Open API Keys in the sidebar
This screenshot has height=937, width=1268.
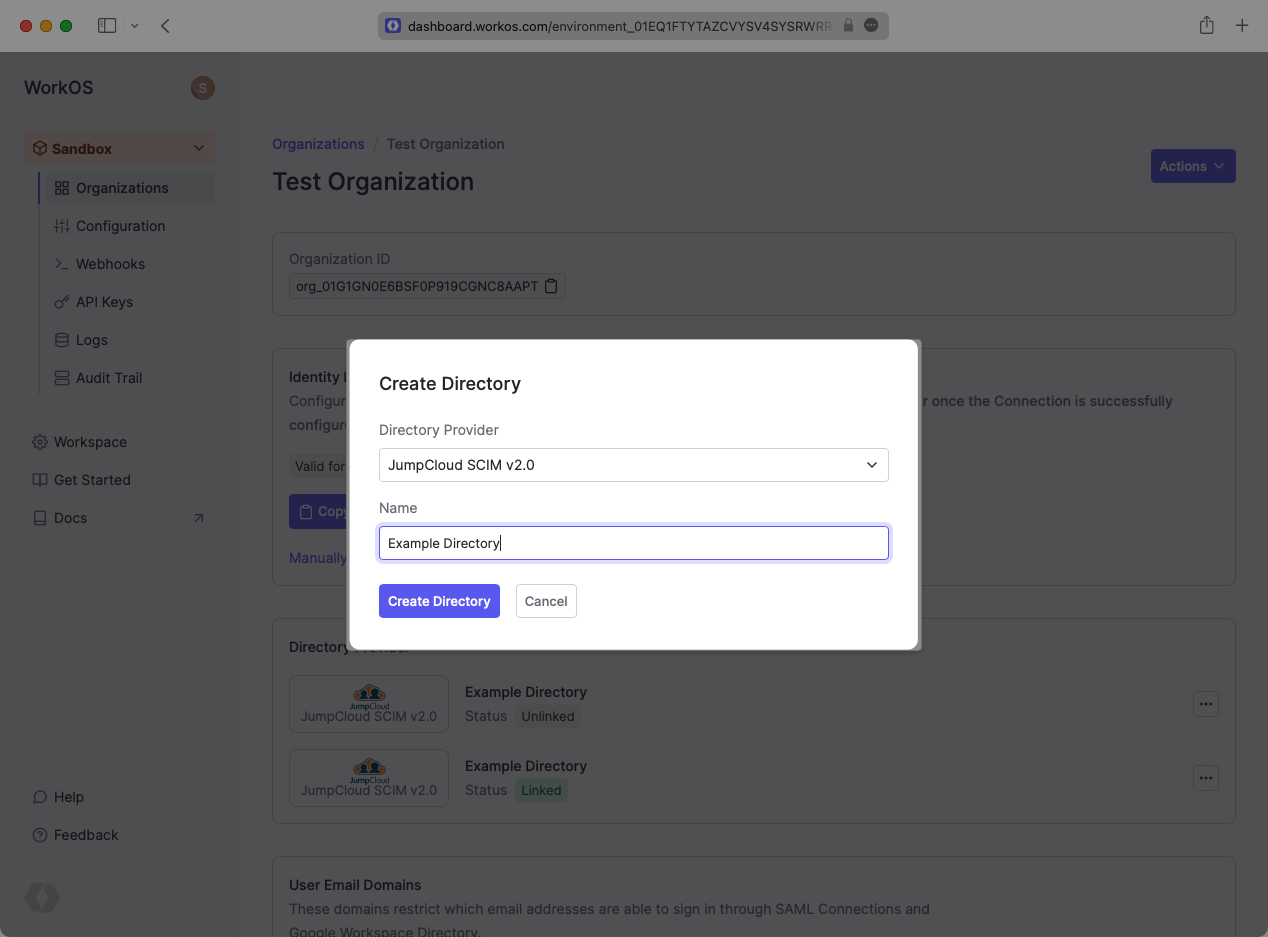104,302
